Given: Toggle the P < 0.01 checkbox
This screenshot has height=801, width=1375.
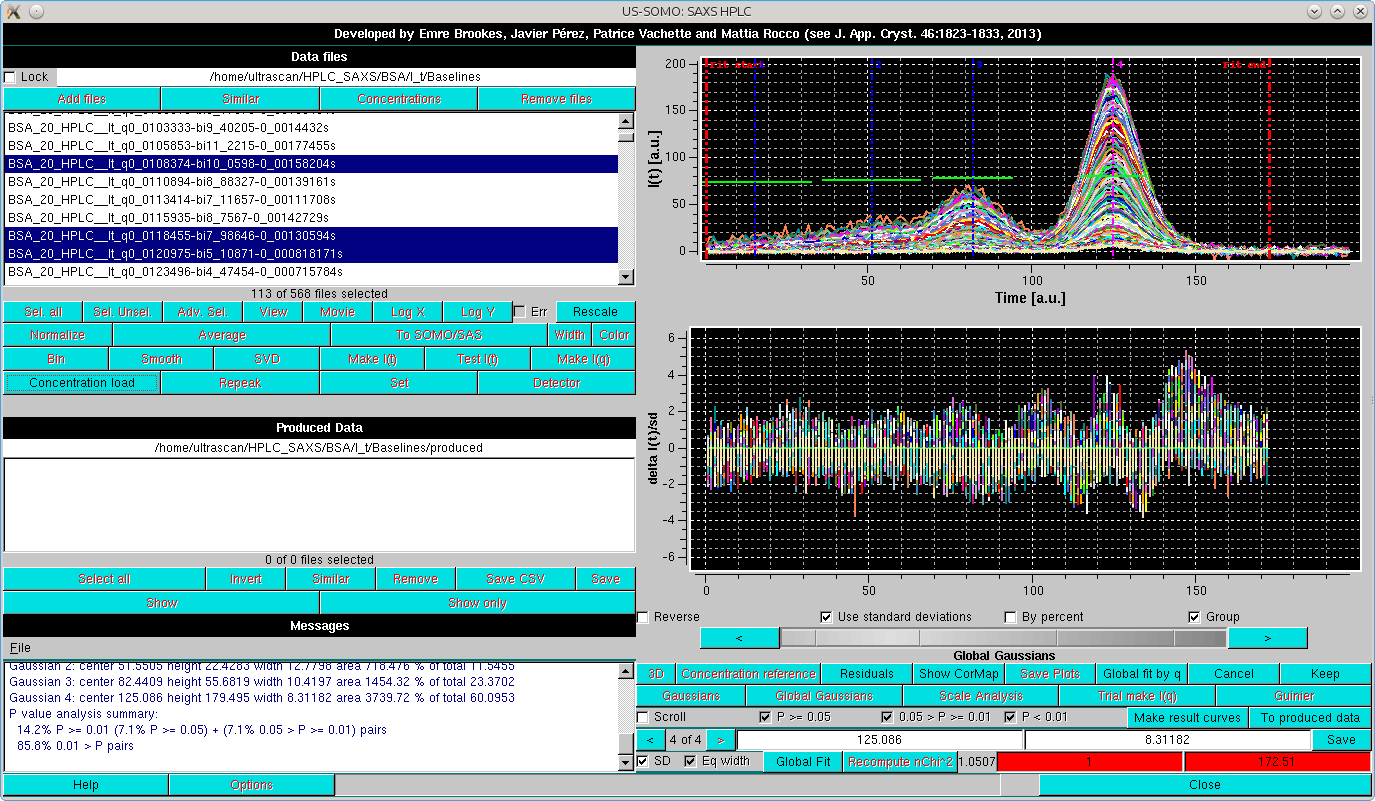Looking at the screenshot, I should click(1010, 717).
